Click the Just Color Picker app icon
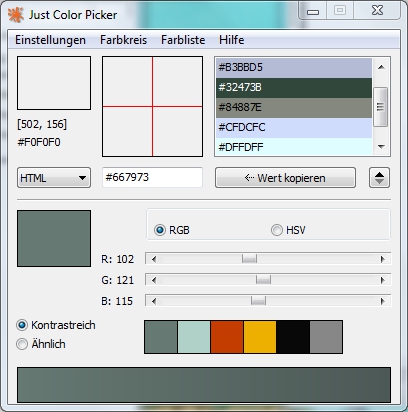Viewport: 408px width, 412px height. click(x=16, y=15)
